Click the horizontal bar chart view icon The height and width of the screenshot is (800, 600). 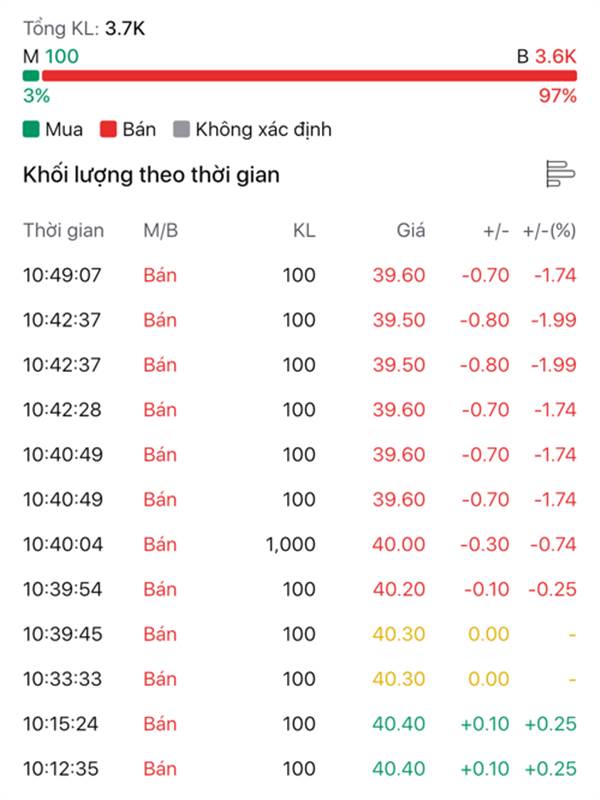coord(560,173)
